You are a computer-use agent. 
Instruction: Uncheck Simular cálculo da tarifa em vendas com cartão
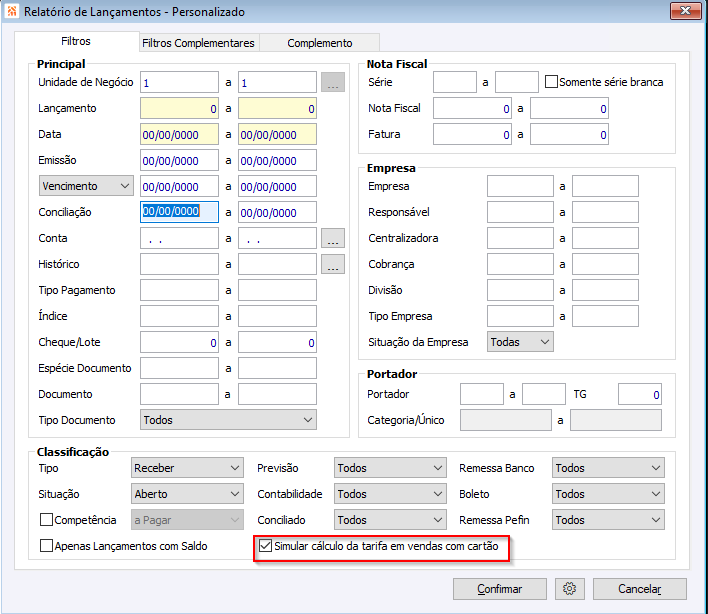coord(266,546)
